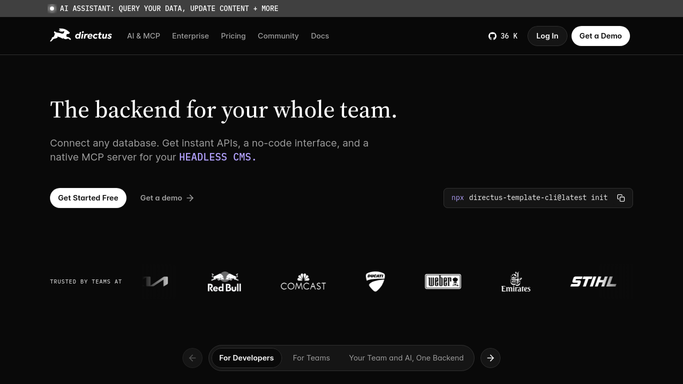Image resolution: width=683 pixels, height=384 pixels.
Task: Open the Enterprise menu
Action: [190, 36]
